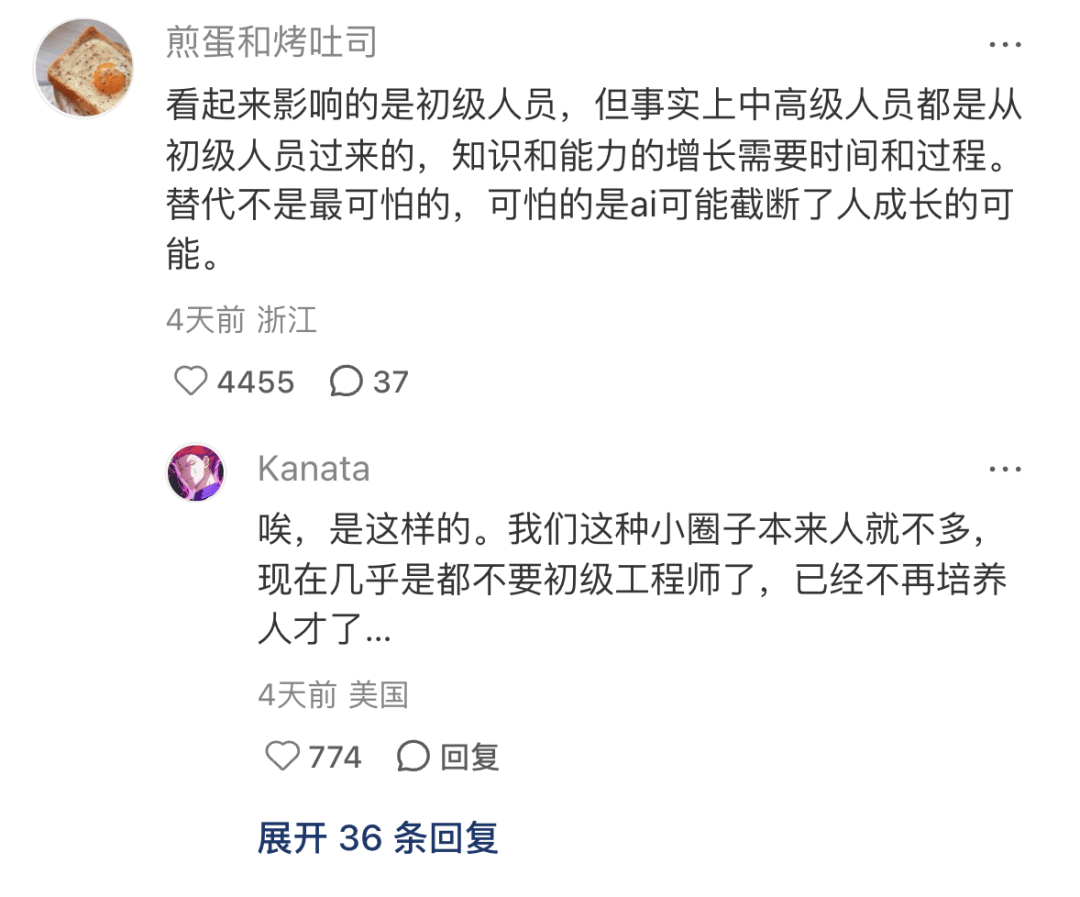1080x897 pixels.
Task: Click the 774 like count on the reply
Action: 333,757
